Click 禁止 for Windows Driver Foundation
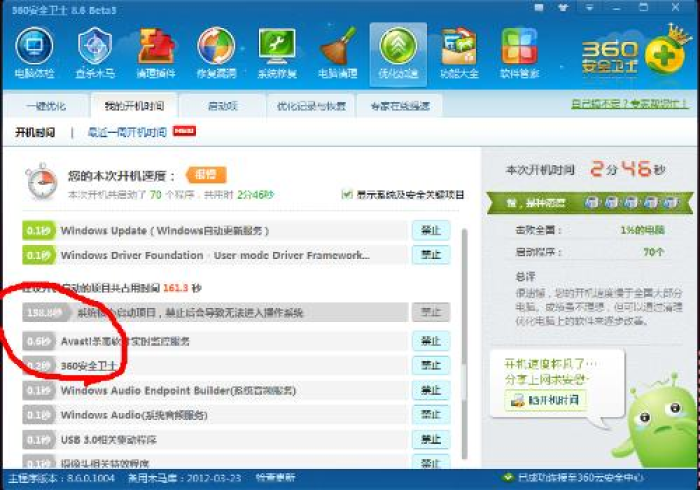This screenshot has height=490, width=700. pos(431,255)
